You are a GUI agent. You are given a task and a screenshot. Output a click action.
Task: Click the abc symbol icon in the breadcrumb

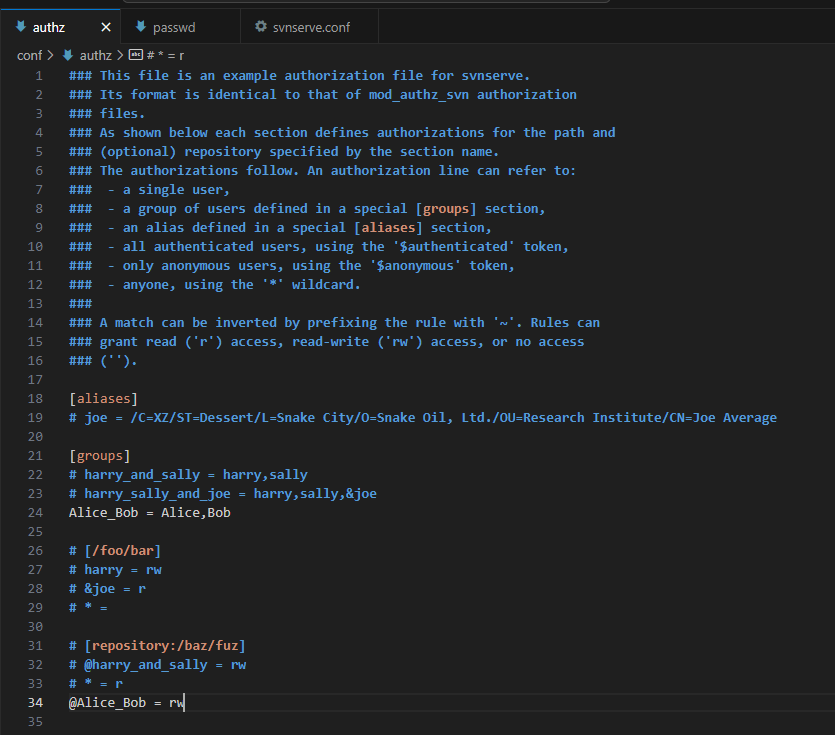(136, 55)
